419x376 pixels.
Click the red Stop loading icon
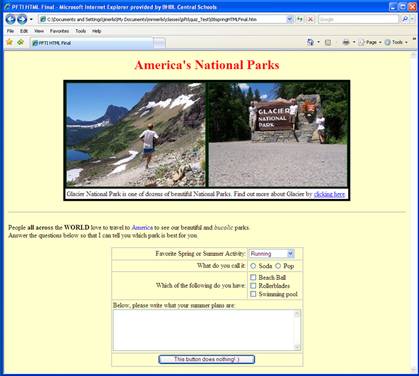point(310,19)
